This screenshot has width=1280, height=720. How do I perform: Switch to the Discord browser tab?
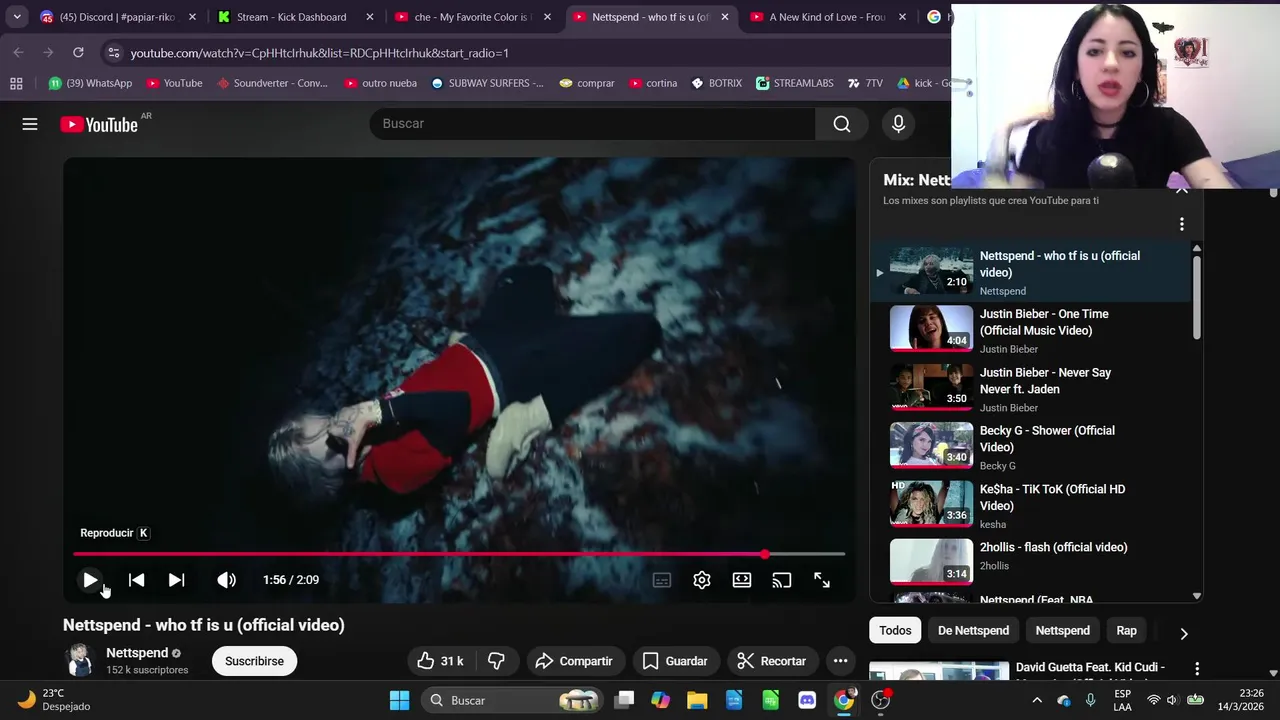[118, 17]
